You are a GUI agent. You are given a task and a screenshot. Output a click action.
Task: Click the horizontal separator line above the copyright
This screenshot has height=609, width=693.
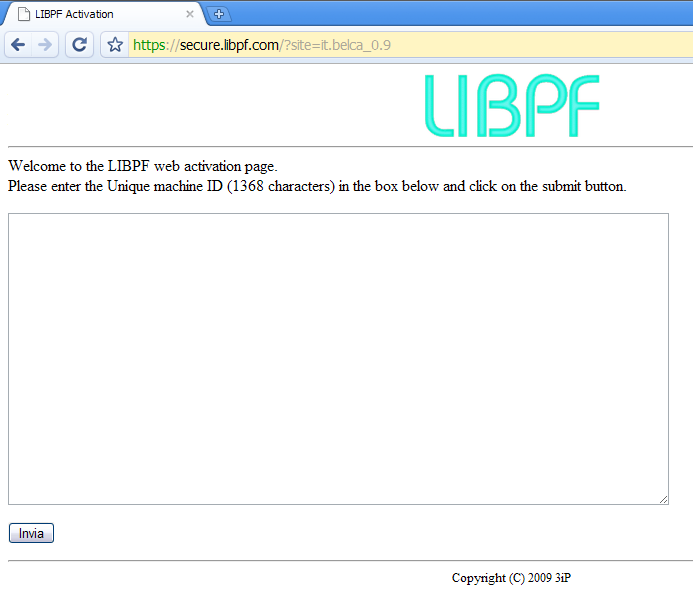pos(350,561)
